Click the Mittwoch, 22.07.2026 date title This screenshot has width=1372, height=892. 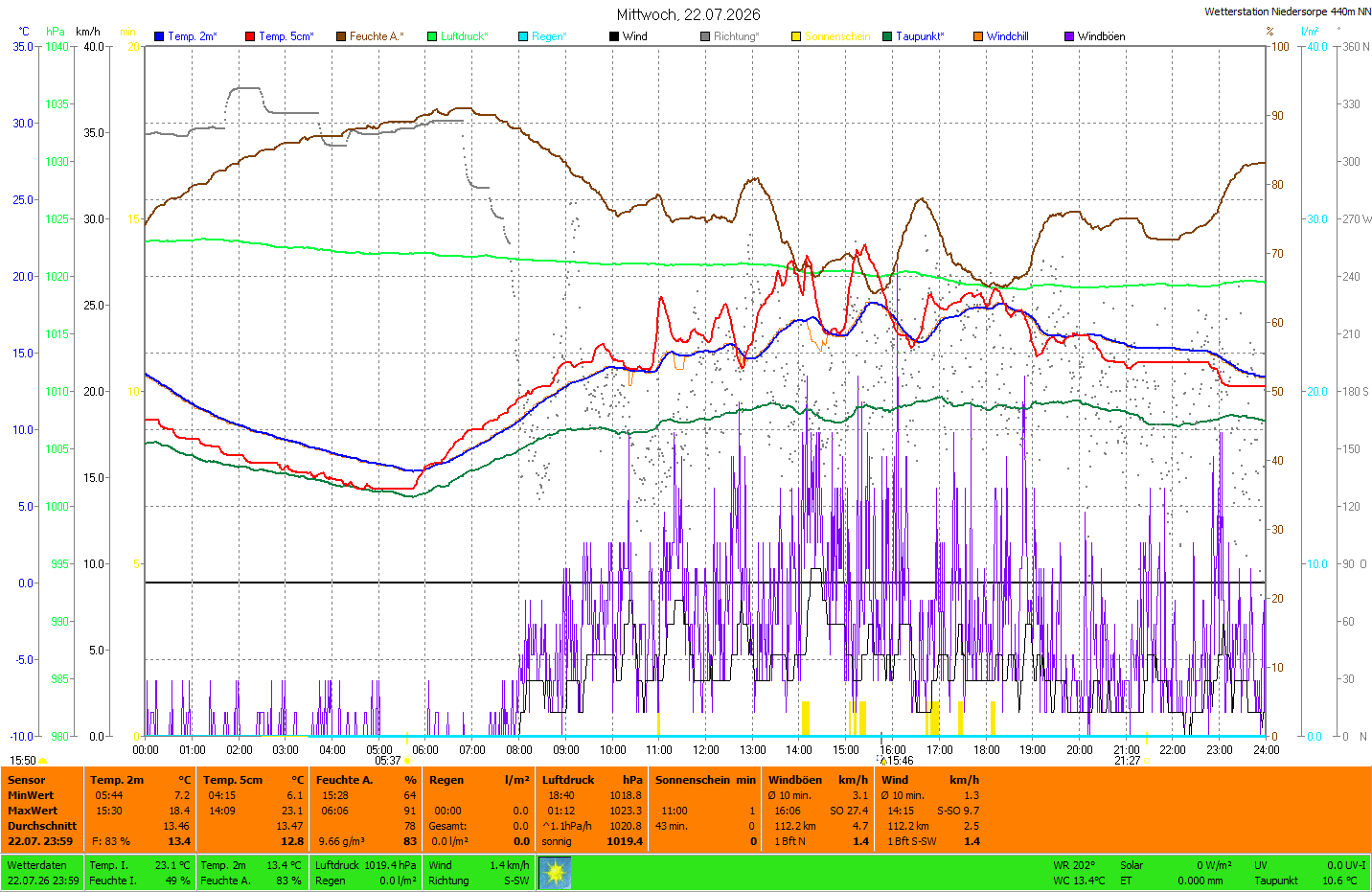[x=689, y=14]
